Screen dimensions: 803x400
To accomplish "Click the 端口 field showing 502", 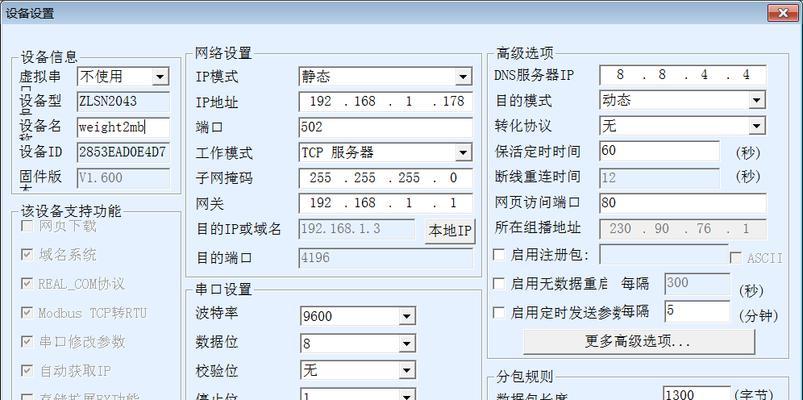I will 385,127.
